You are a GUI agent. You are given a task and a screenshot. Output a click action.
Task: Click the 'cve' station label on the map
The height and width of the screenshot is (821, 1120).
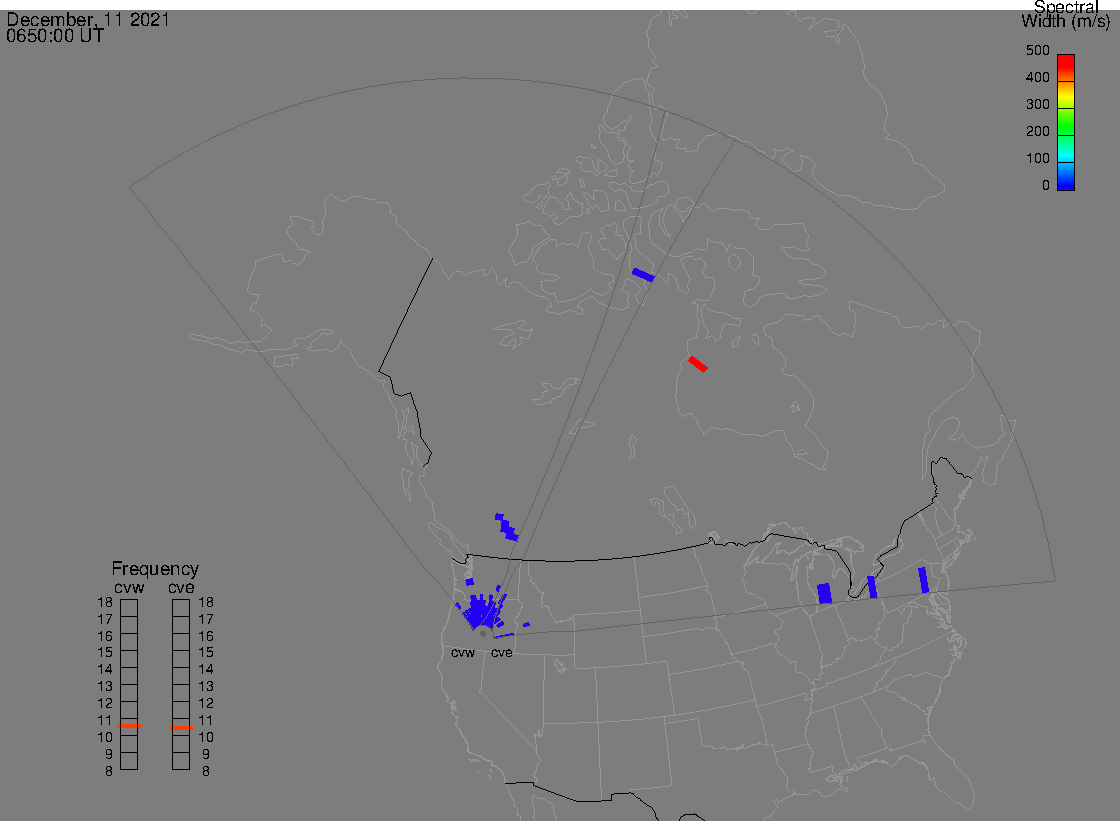[501, 653]
